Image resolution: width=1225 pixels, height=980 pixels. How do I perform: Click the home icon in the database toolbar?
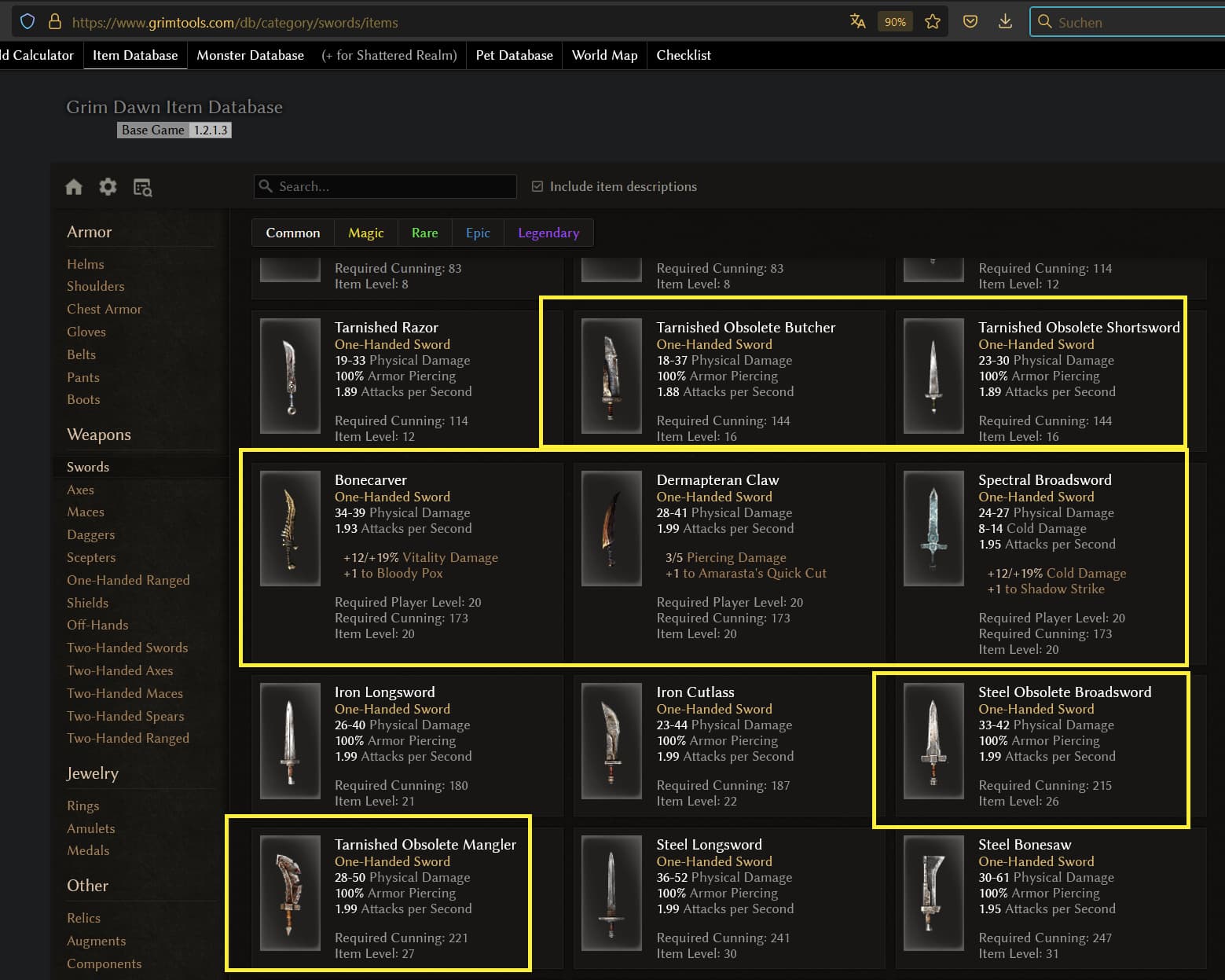(74, 187)
